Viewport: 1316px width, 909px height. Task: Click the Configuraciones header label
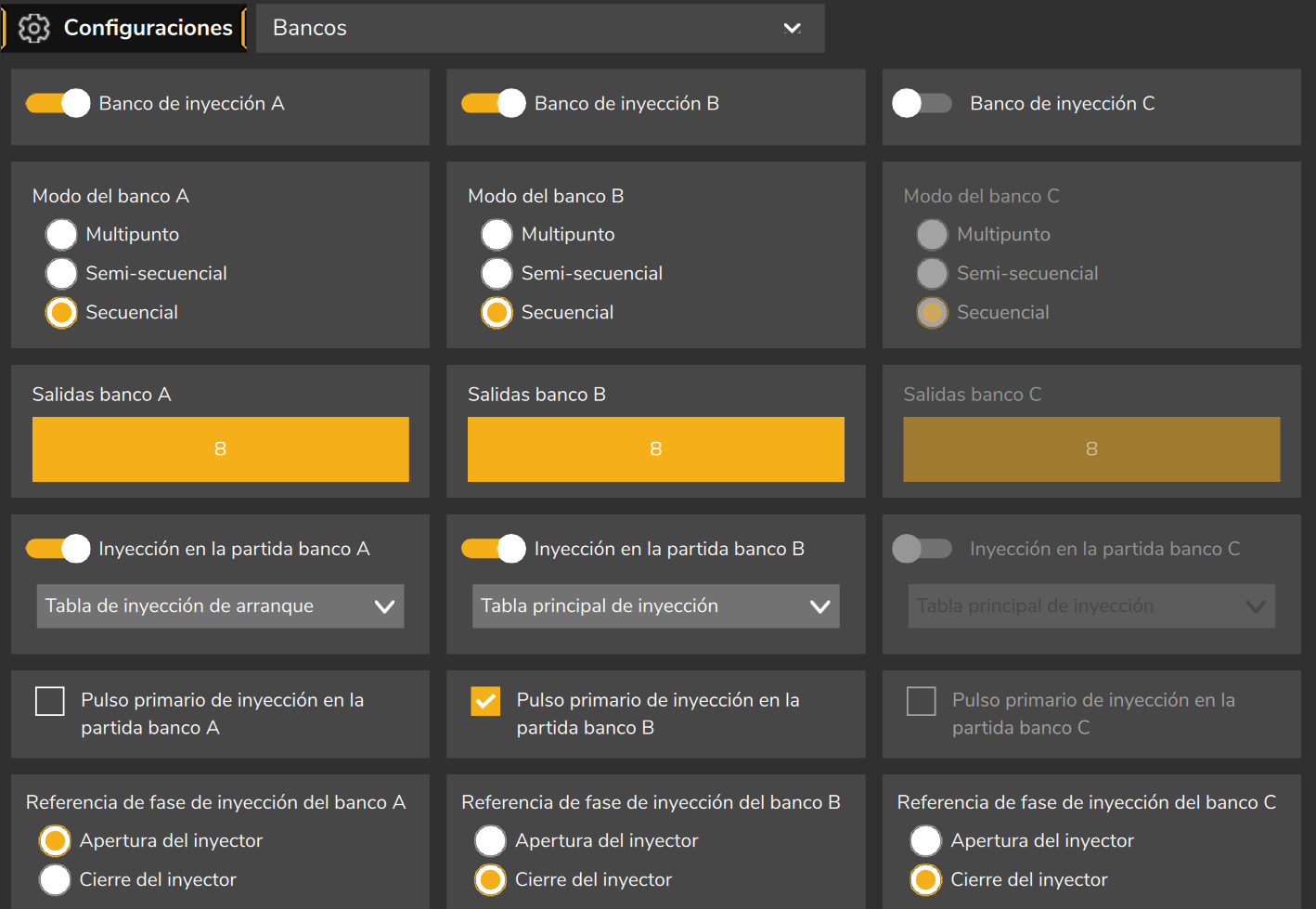tap(148, 28)
